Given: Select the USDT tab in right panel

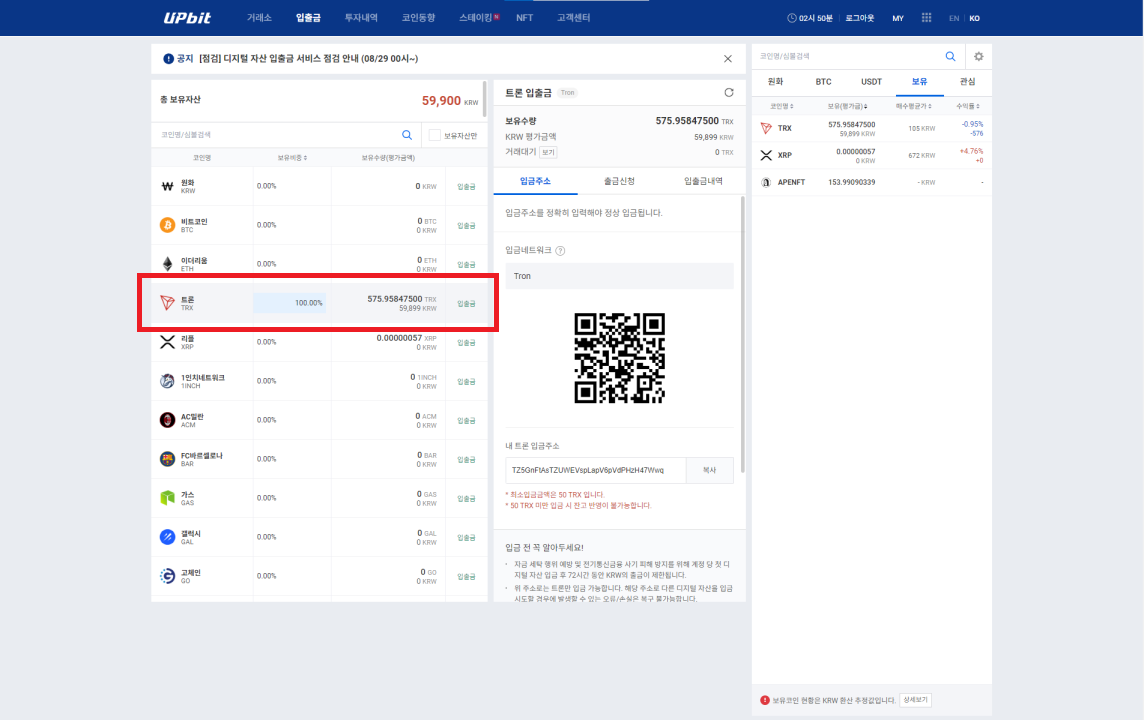Looking at the screenshot, I should (x=871, y=82).
